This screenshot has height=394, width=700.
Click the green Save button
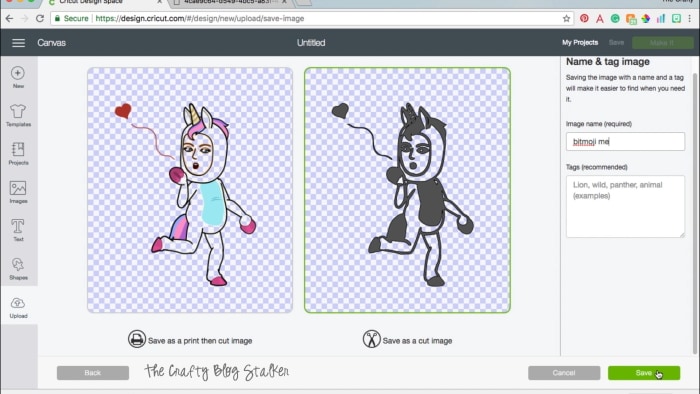tap(644, 373)
